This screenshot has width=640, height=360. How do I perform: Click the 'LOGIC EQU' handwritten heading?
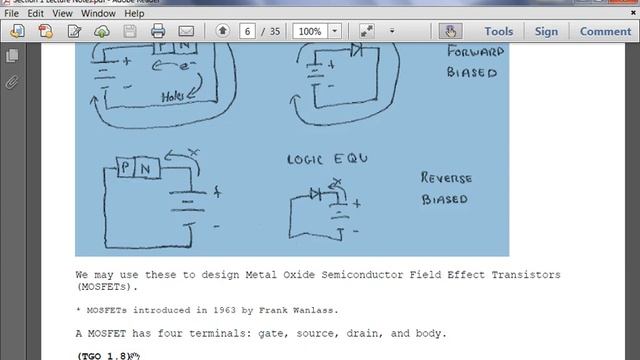pos(327,159)
